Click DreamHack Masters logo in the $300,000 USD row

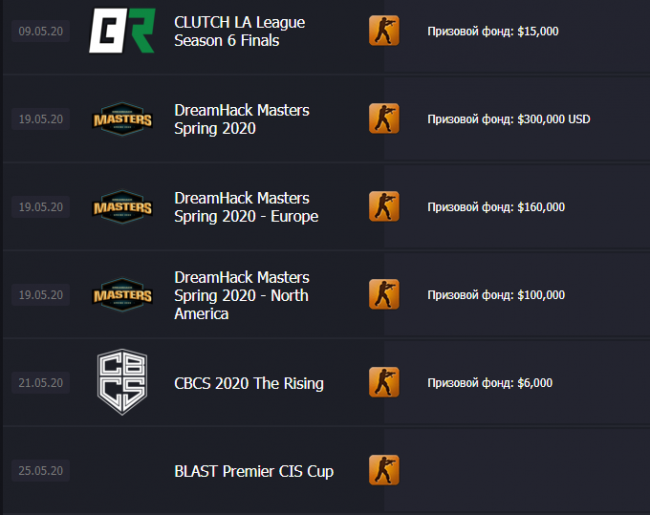pyautogui.click(x=122, y=119)
